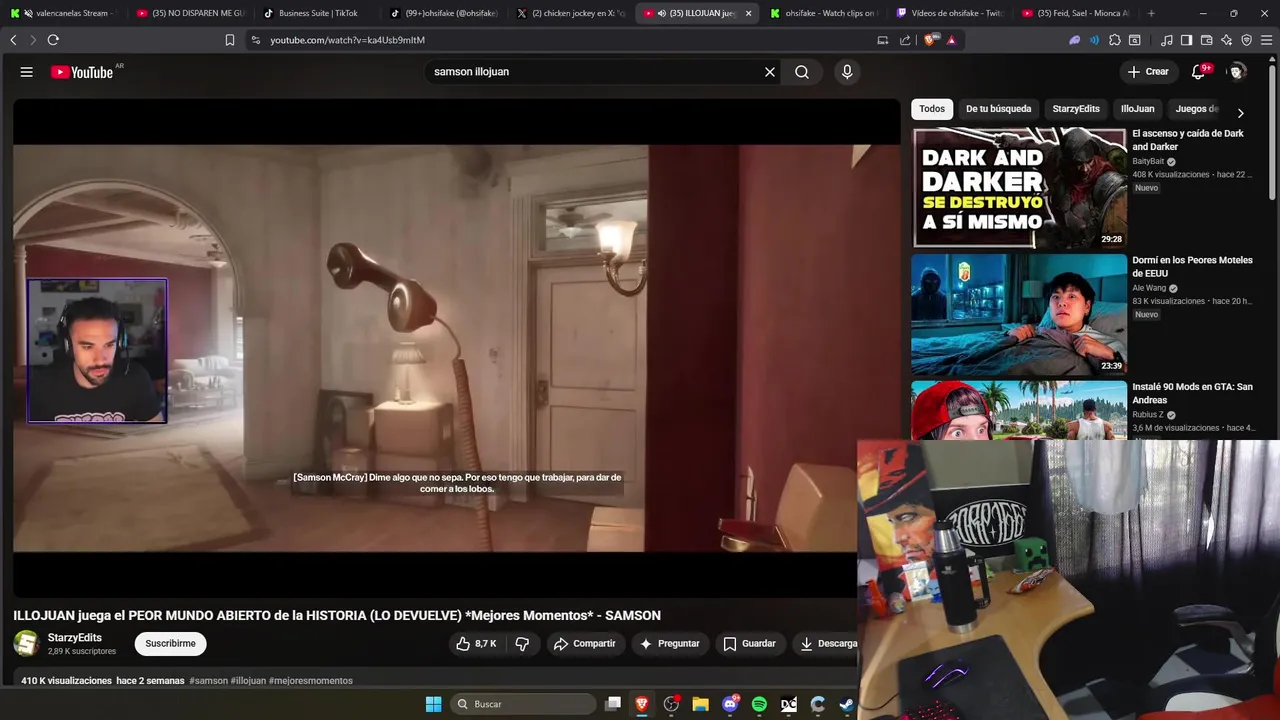This screenshot has height=720, width=1280.
Task: Run search with the magnifier button
Action: point(802,72)
